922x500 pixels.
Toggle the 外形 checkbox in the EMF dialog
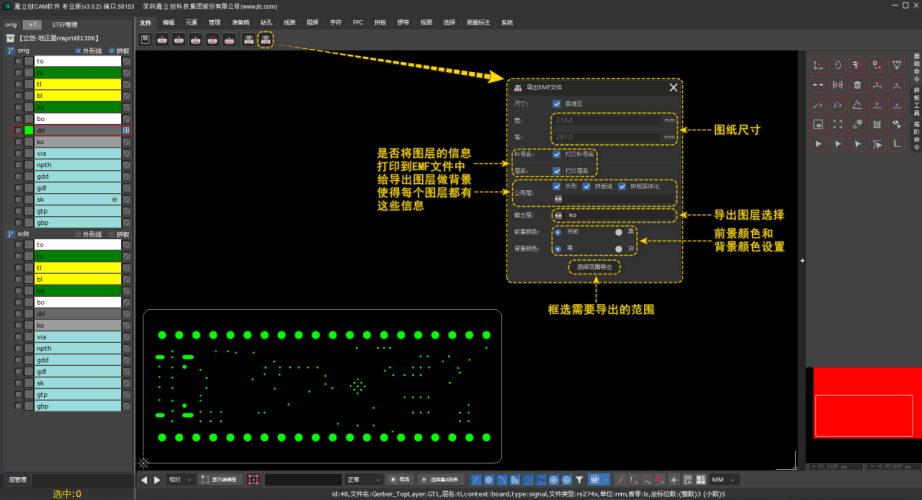click(x=556, y=186)
